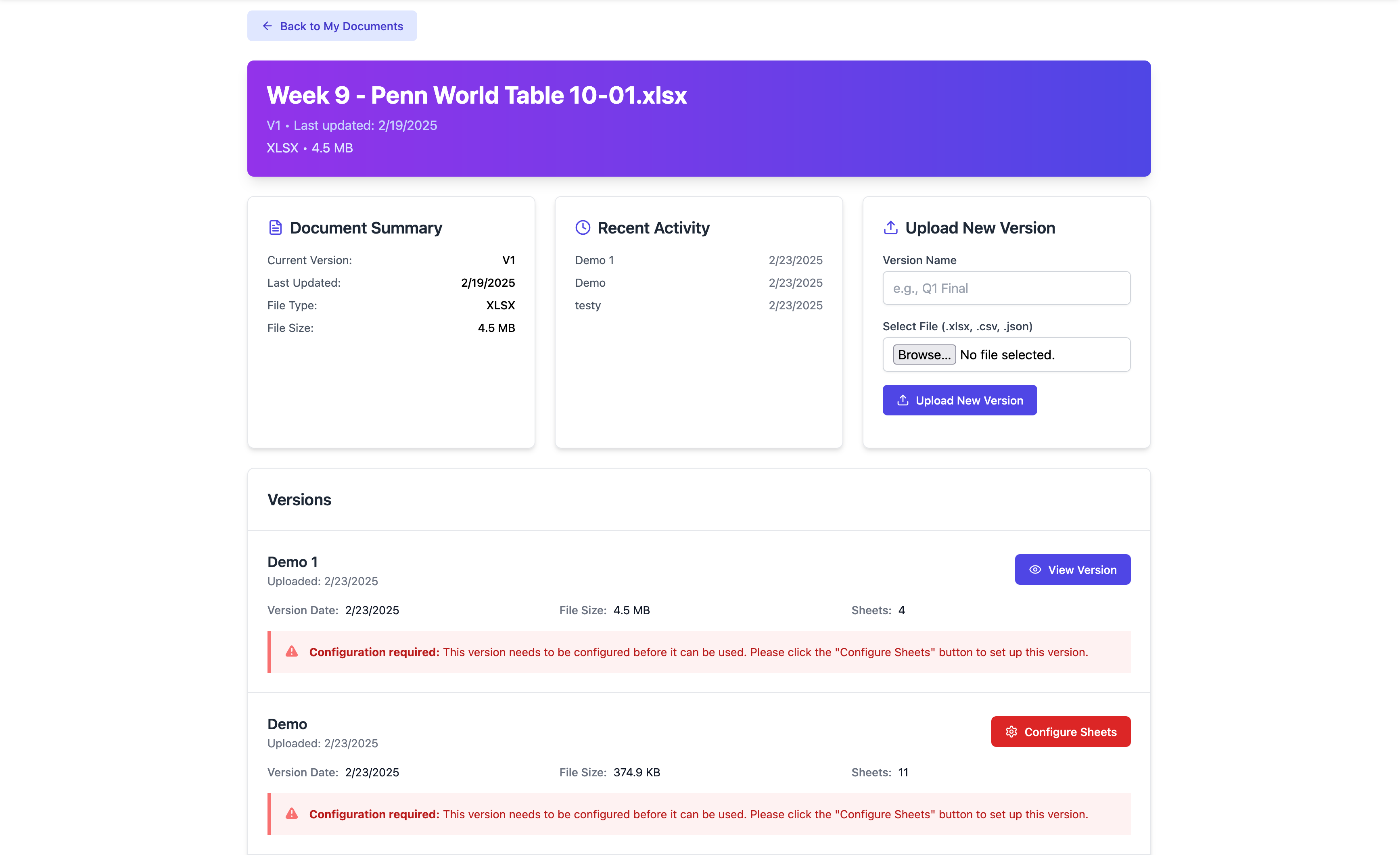1400x855 pixels.
Task: Click upload icon beside Upload New Version heading
Action: (x=890, y=228)
